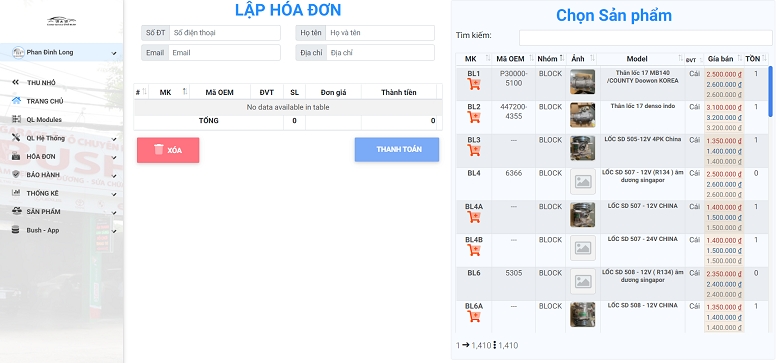
Task: Add product BL6A to invoice cart
Action: tap(474, 316)
